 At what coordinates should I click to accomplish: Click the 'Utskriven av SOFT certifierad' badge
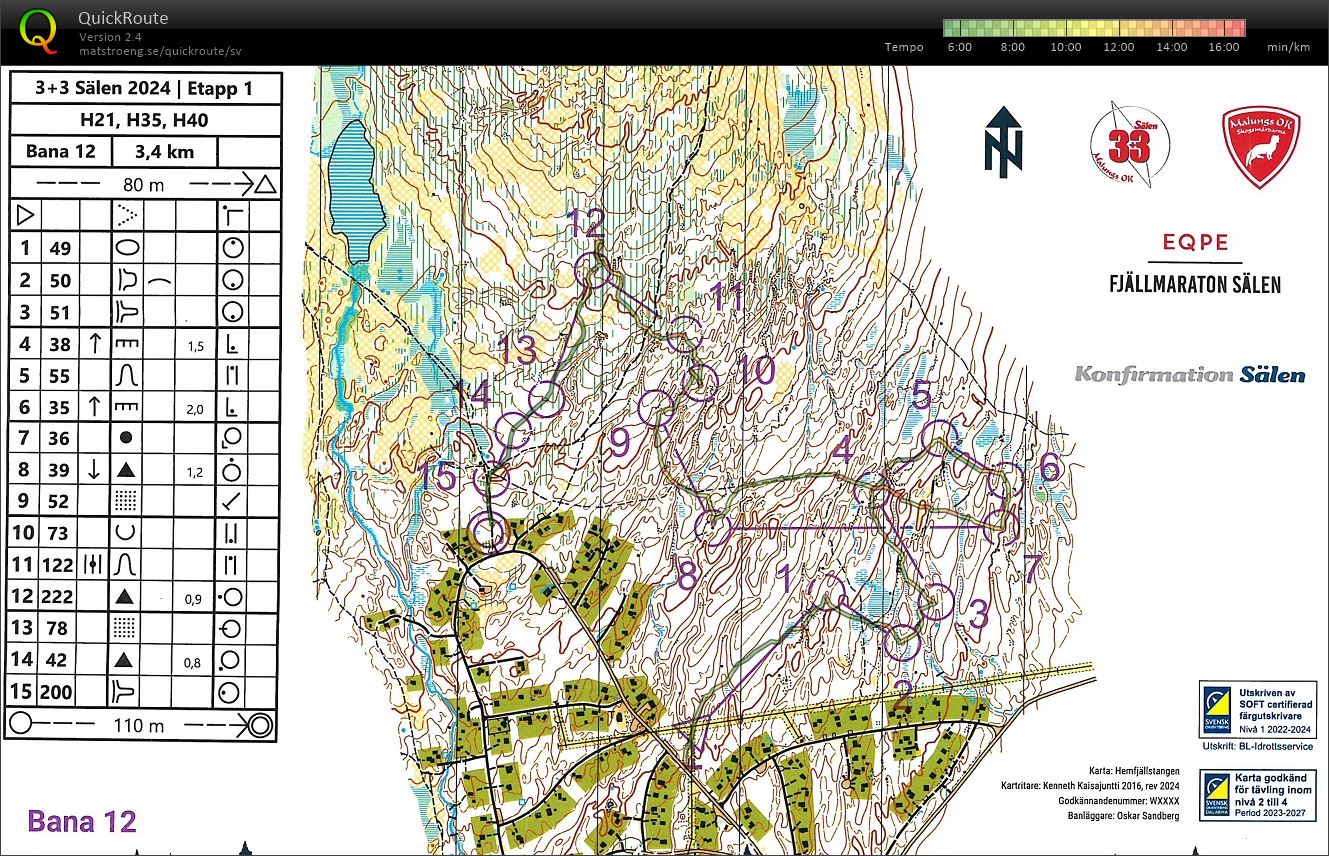coord(1258,710)
